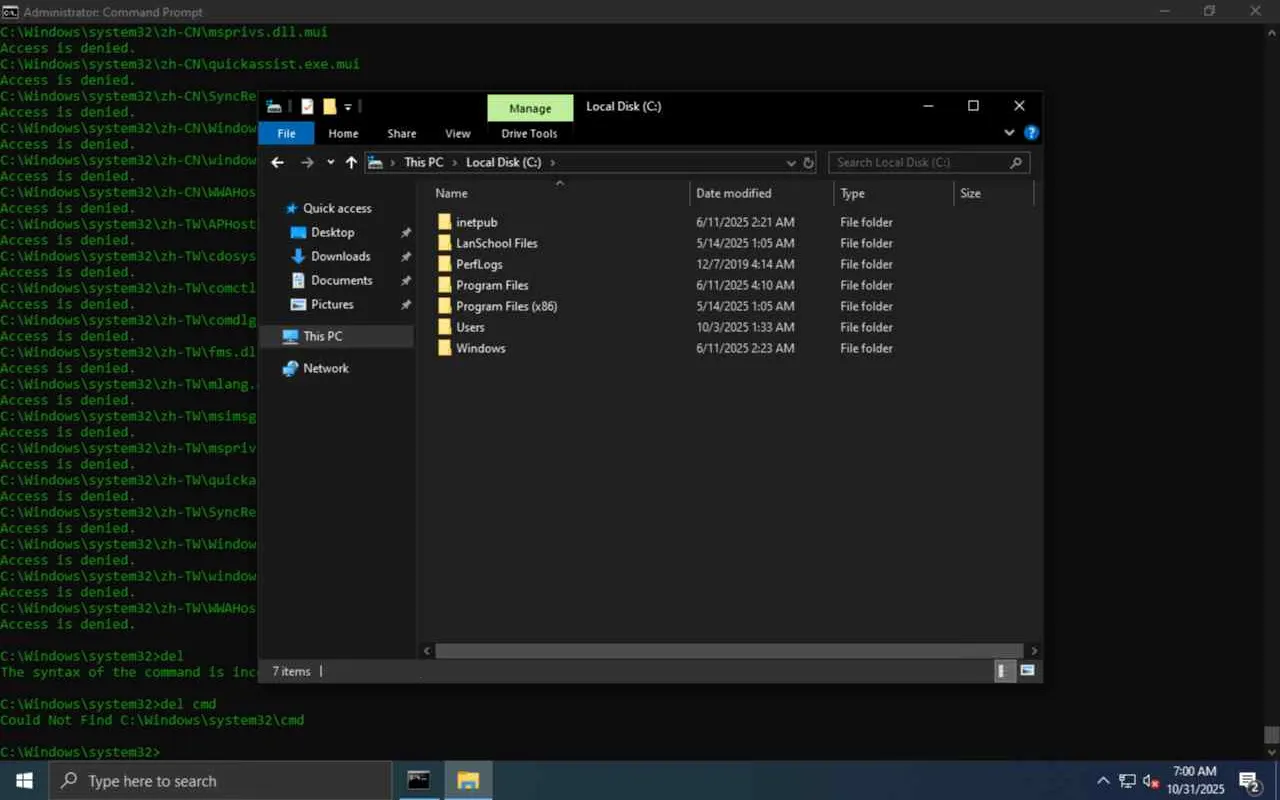The width and height of the screenshot is (1280, 800).
Task: Select the Windows folder icon
Action: pyautogui.click(x=445, y=348)
